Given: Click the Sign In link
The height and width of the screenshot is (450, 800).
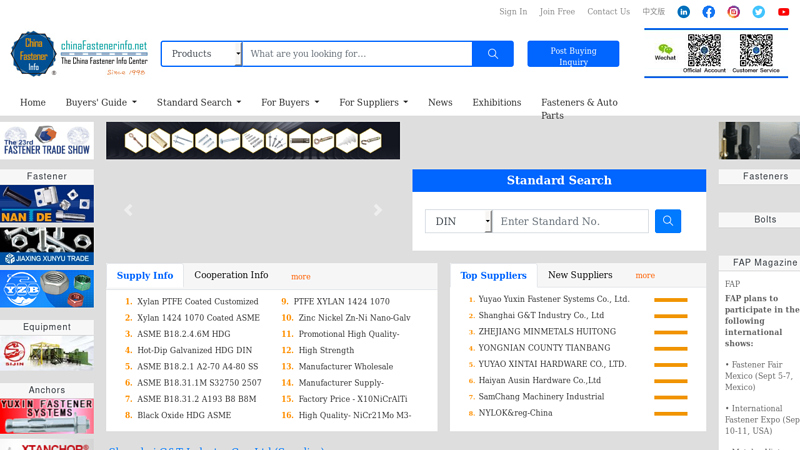Looking at the screenshot, I should pyautogui.click(x=513, y=12).
